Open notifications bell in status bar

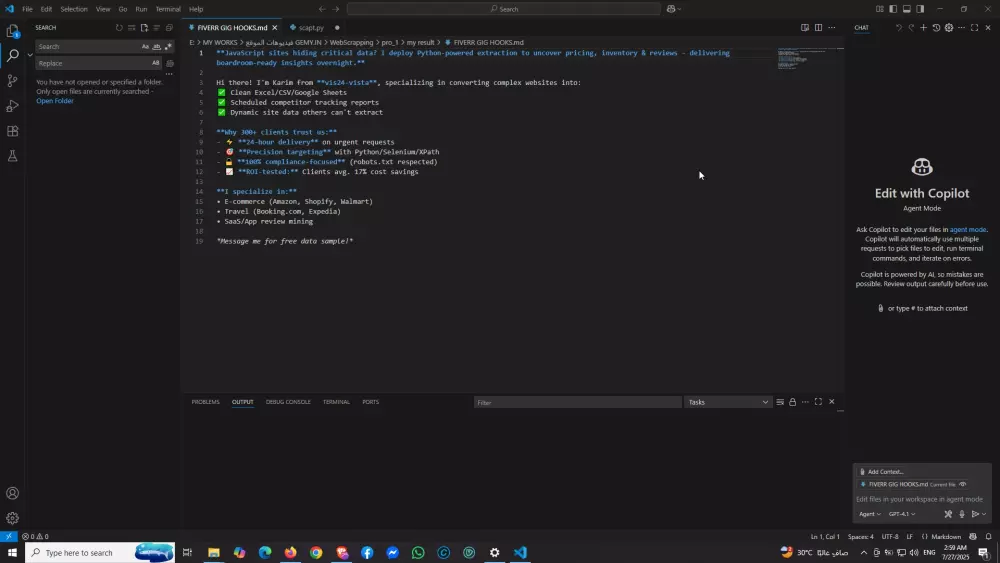pyautogui.click(x=988, y=537)
